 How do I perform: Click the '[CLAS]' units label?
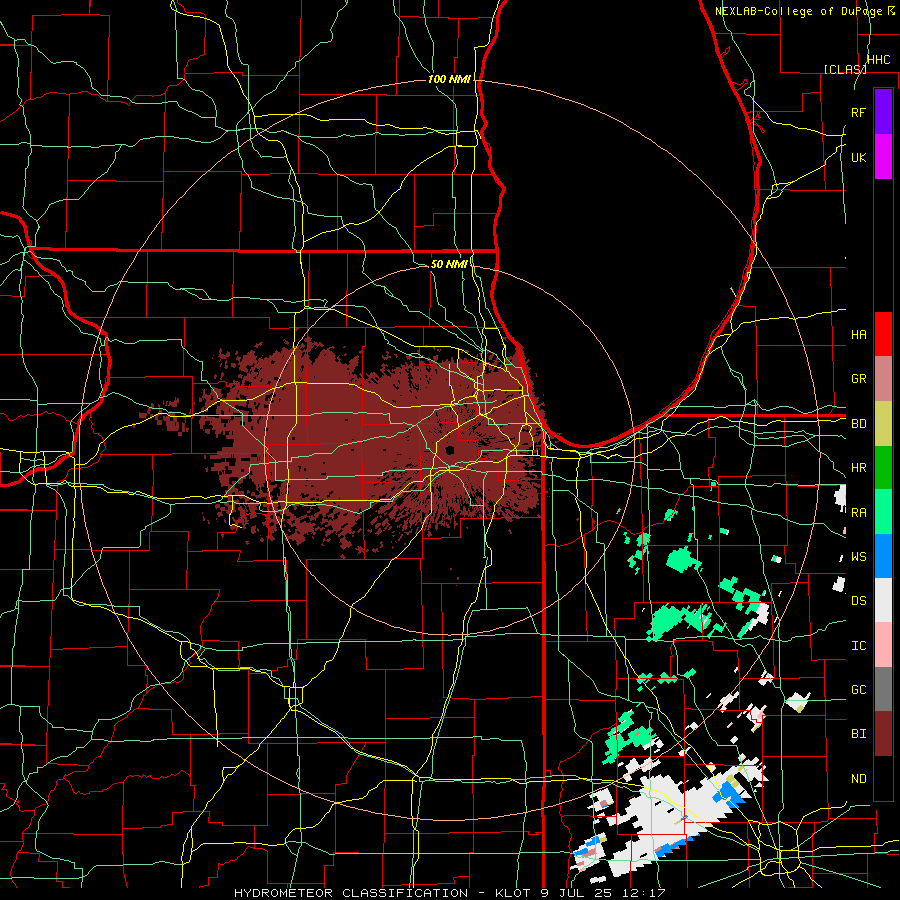coord(845,69)
